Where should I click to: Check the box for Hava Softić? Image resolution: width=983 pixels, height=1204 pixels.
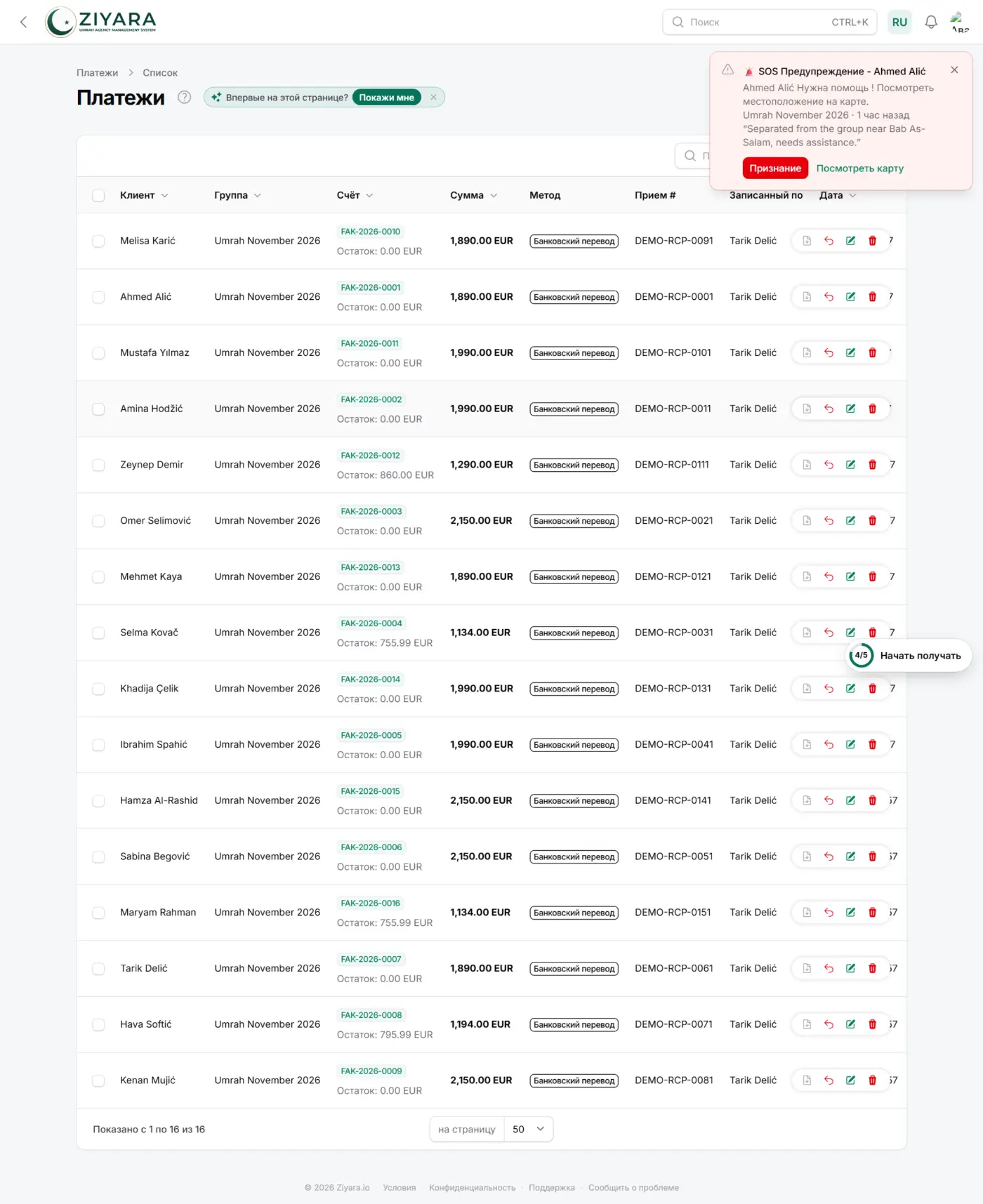pos(98,1025)
